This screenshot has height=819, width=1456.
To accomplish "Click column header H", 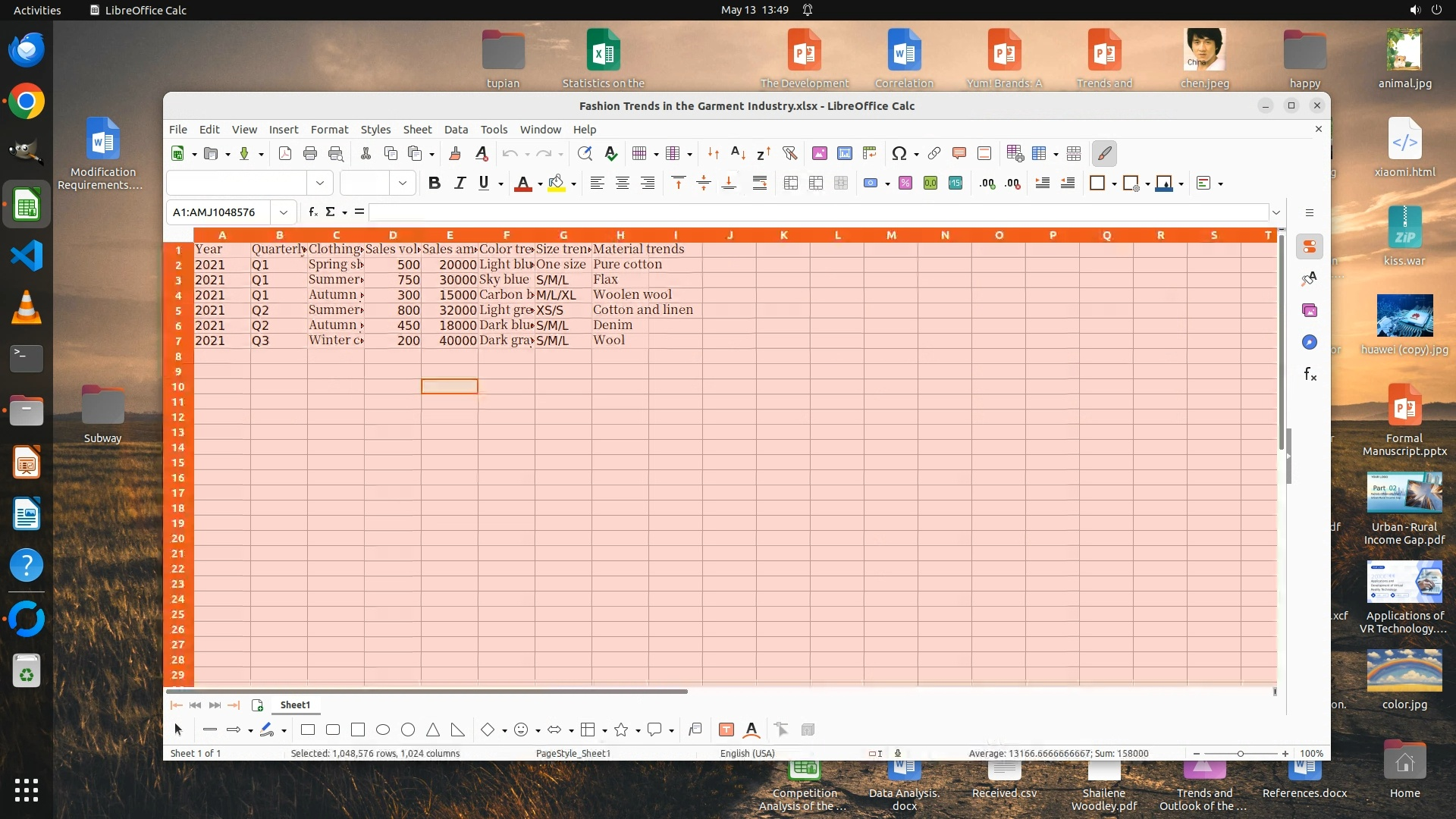I will coord(620,235).
